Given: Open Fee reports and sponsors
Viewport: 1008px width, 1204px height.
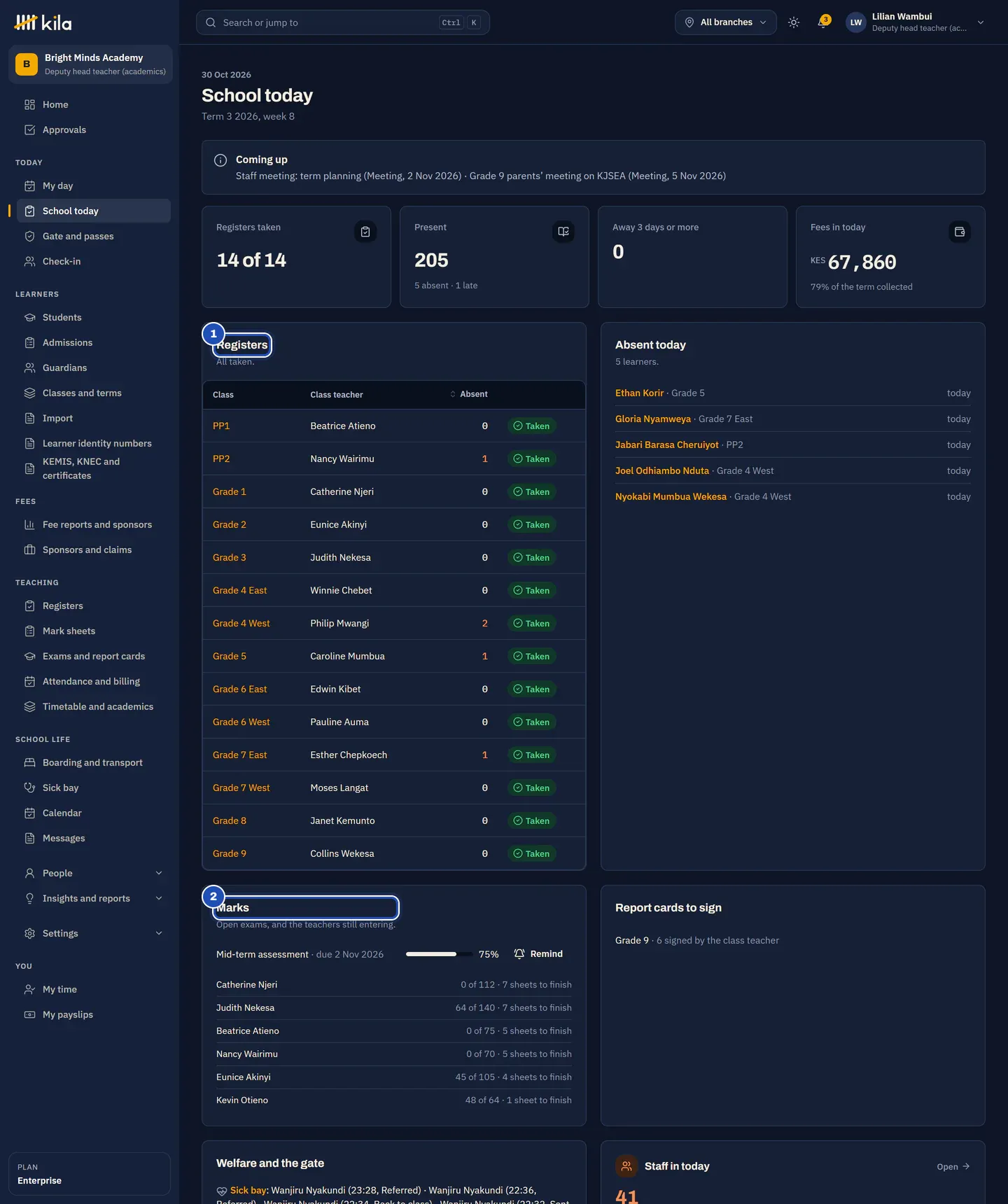Looking at the screenshot, I should click(x=94, y=524).
